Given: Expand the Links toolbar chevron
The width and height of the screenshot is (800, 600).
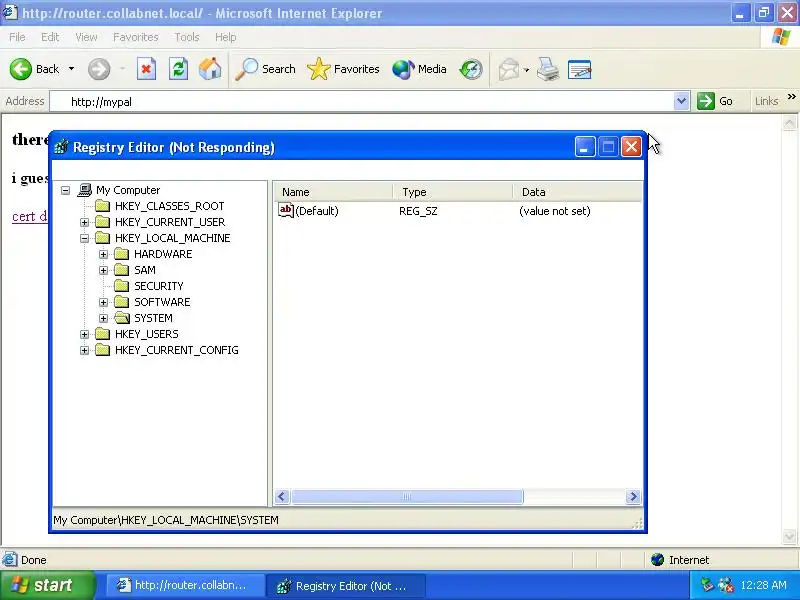Looking at the screenshot, I should coord(791,97).
